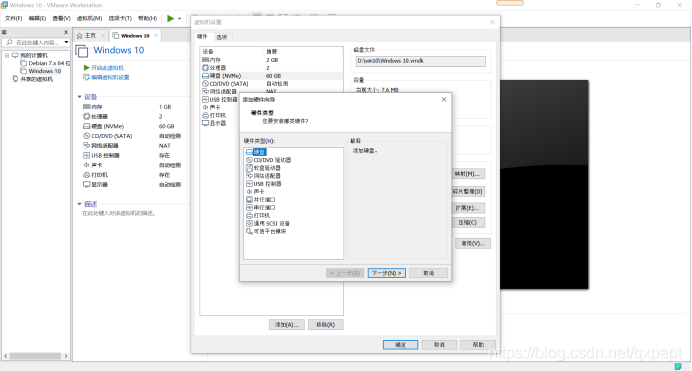Select the 声卡 speaker icon in wizard list
The height and width of the screenshot is (371, 692).
pos(249,191)
